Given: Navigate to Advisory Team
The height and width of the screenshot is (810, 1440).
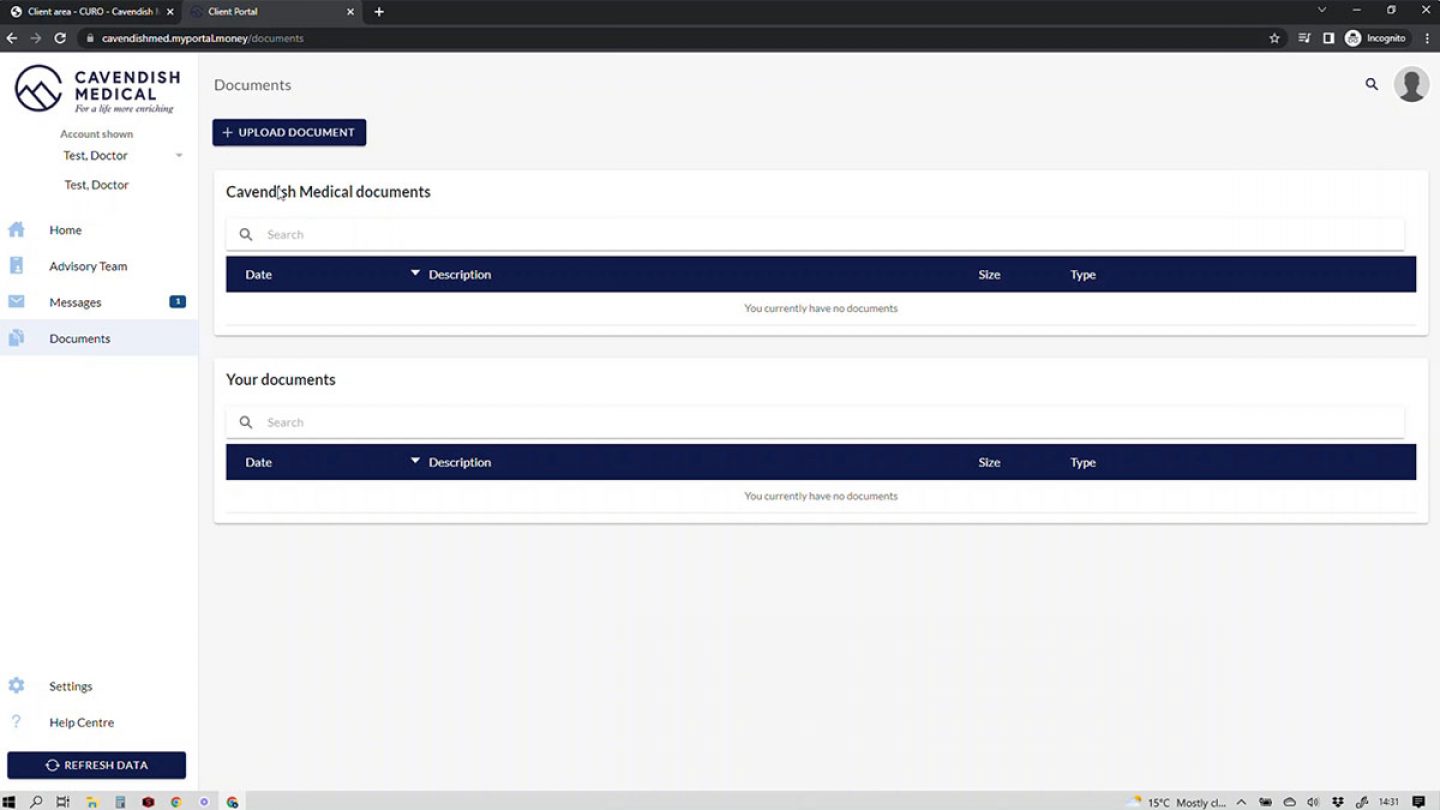Looking at the screenshot, I should pyautogui.click(x=88, y=266).
